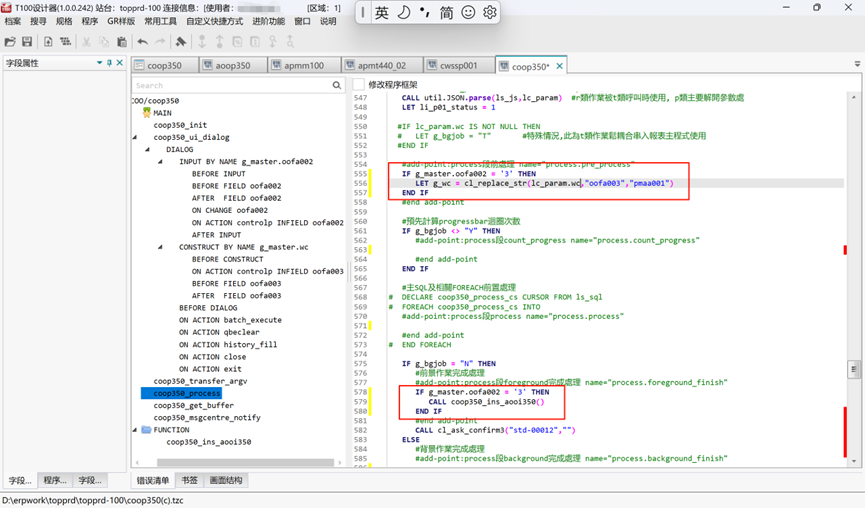
Task: Switch to the 书签 bottom tab
Action: (x=189, y=480)
